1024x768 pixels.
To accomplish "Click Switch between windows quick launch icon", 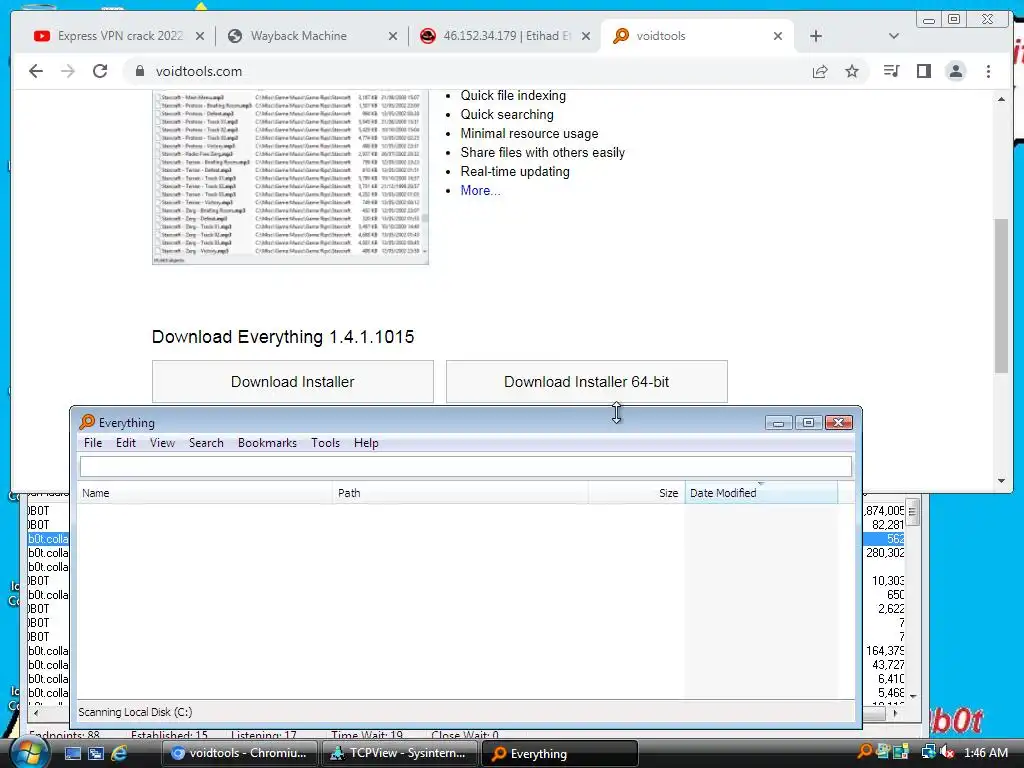I will click(x=96, y=754).
